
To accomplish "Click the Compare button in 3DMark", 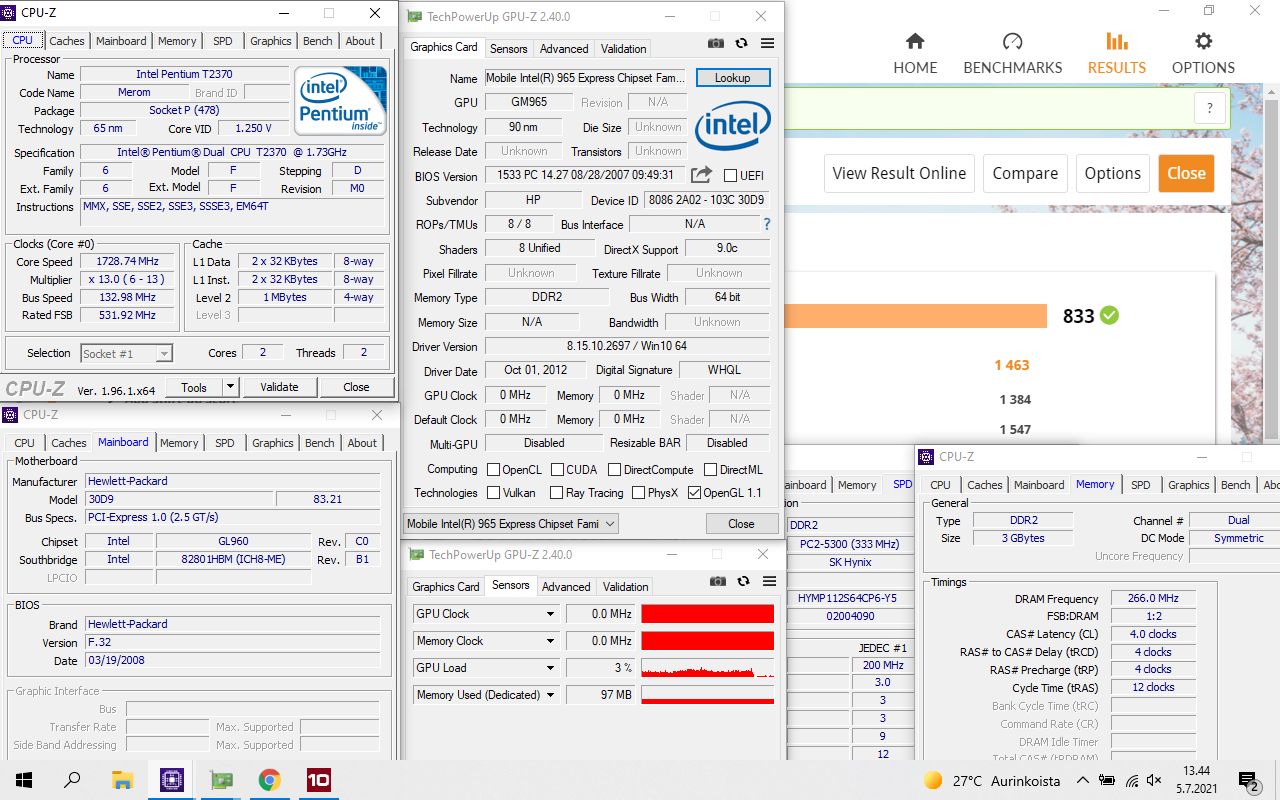I will [x=1025, y=173].
